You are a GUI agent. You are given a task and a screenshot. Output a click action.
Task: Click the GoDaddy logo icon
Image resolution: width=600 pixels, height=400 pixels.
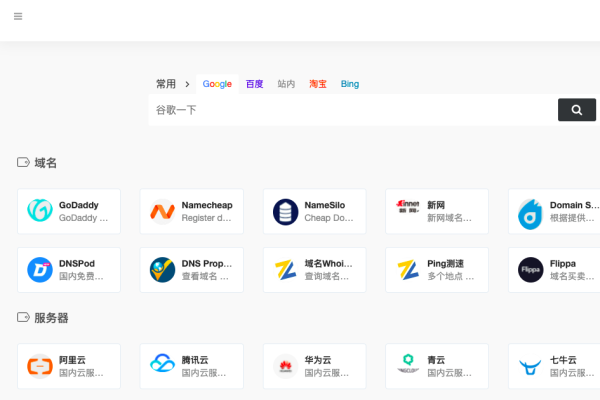[40, 210]
